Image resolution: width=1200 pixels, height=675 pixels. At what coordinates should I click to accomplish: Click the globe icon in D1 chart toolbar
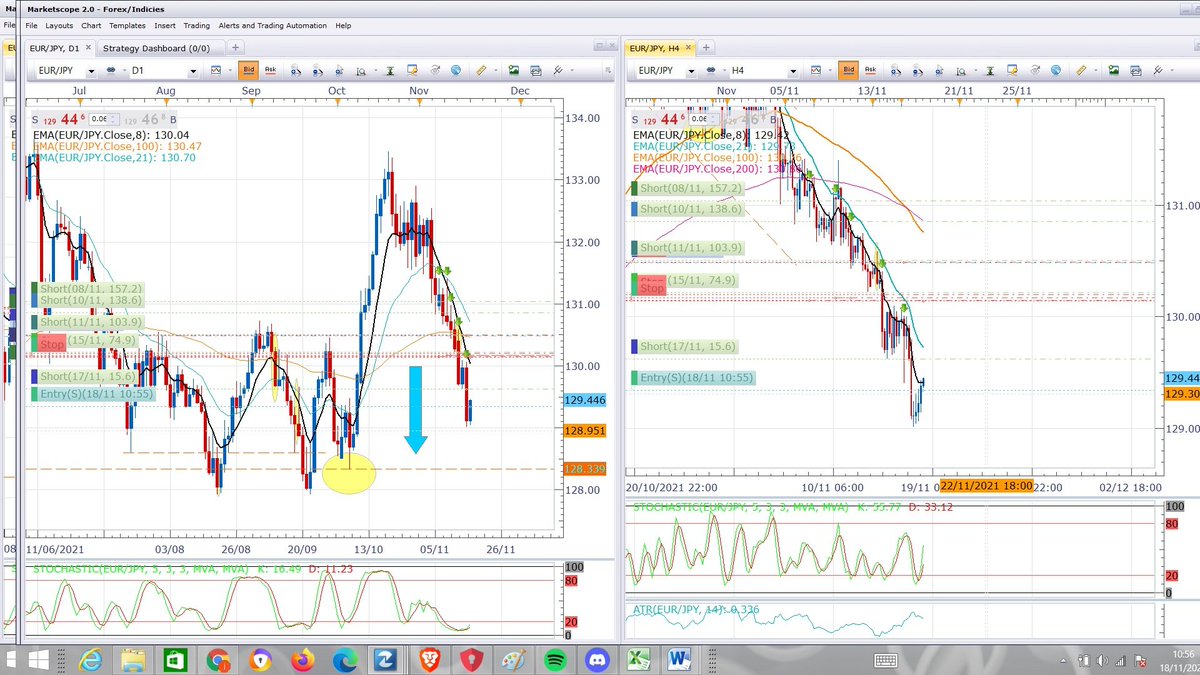click(455, 70)
